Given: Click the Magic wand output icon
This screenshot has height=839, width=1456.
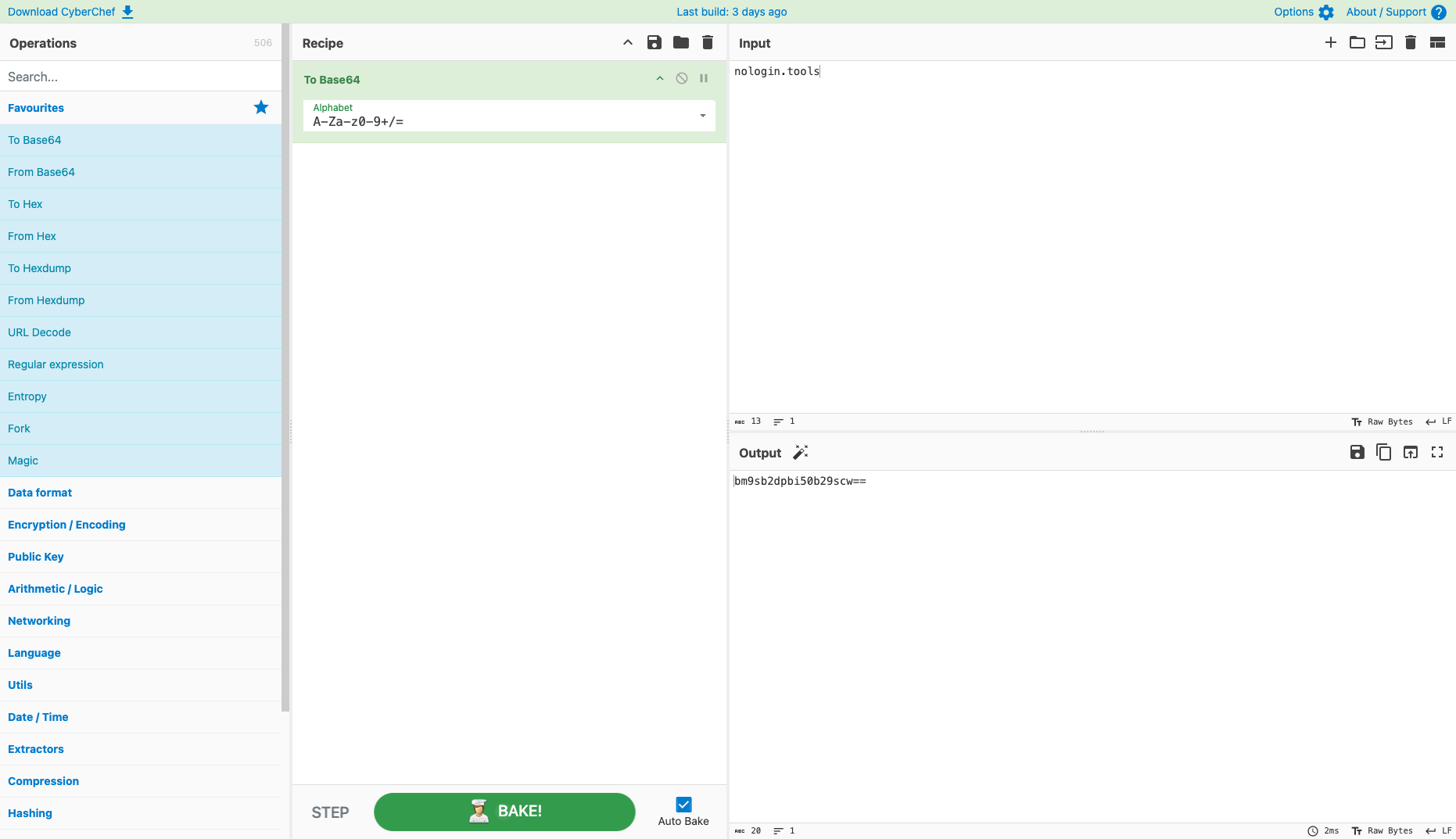Looking at the screenshot, I should (x=801, y=453).
